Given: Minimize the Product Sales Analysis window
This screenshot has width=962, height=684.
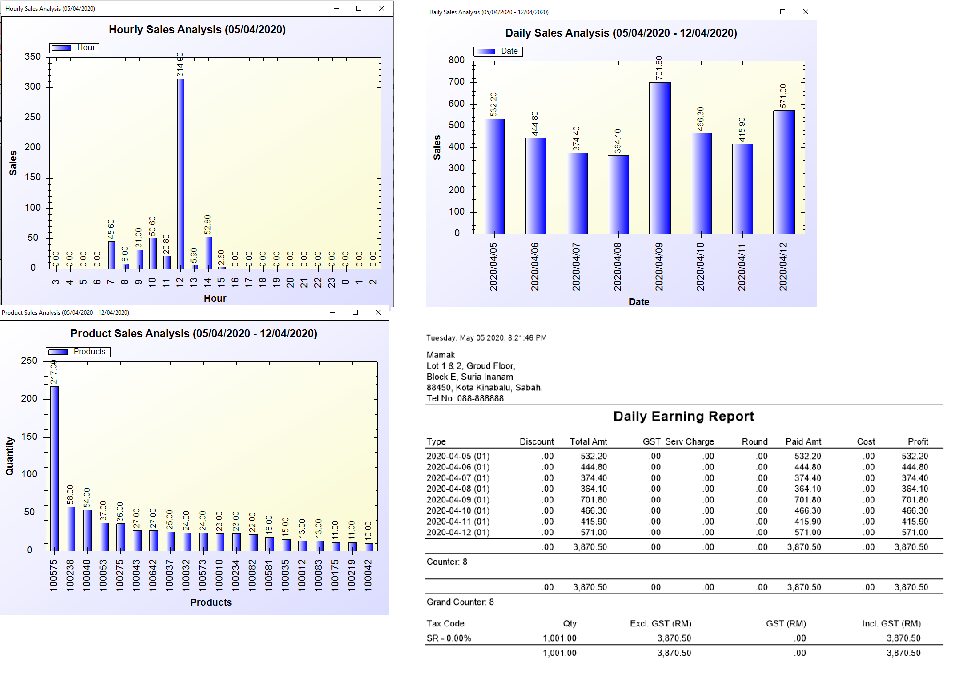Looking at the screenshot, I should 333,313.
